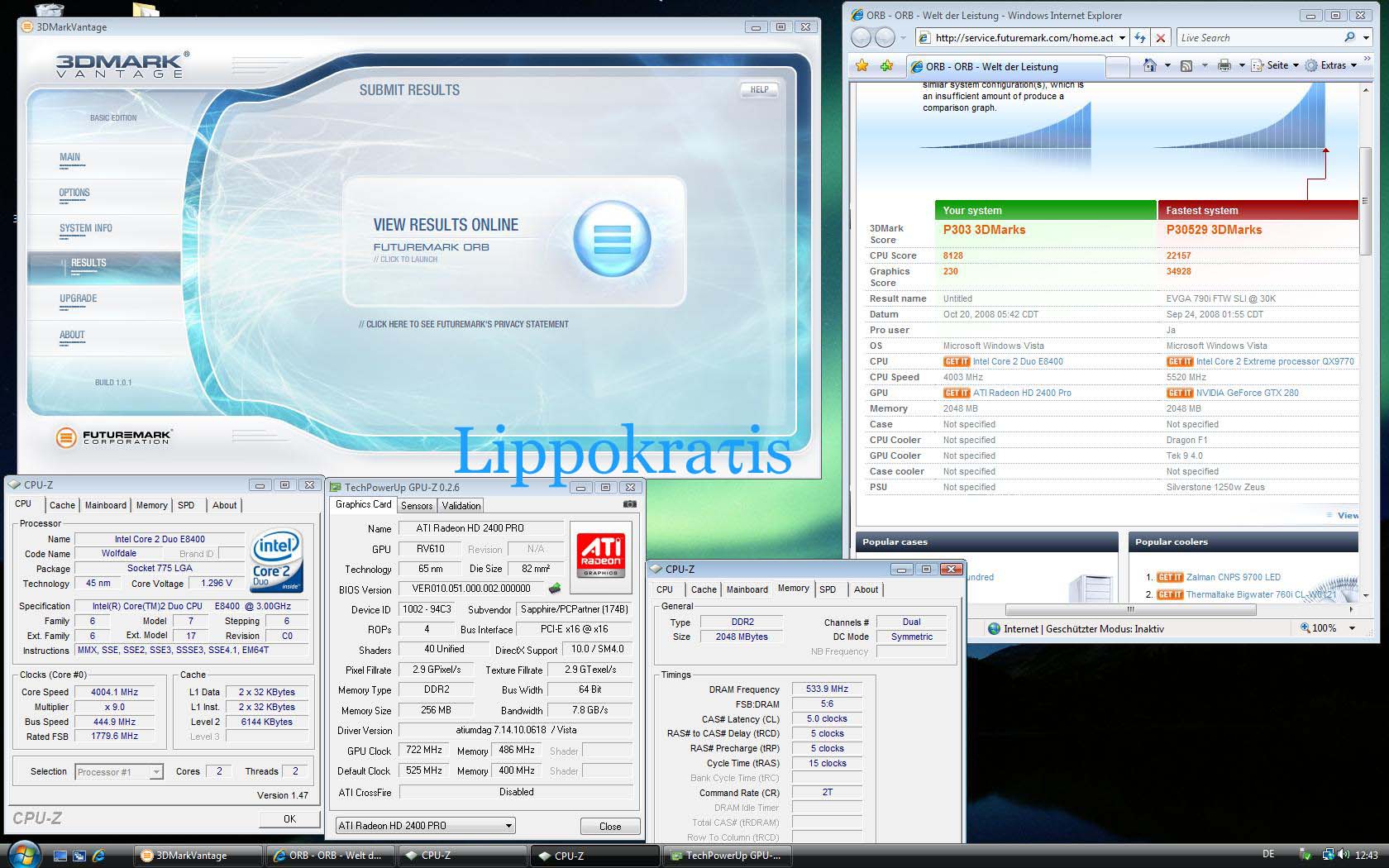Image resolution: width=1389 pixels, height=868 pixels.
Task: Click the HELP button in 3DMark Vantage
Action: (759, 89)
